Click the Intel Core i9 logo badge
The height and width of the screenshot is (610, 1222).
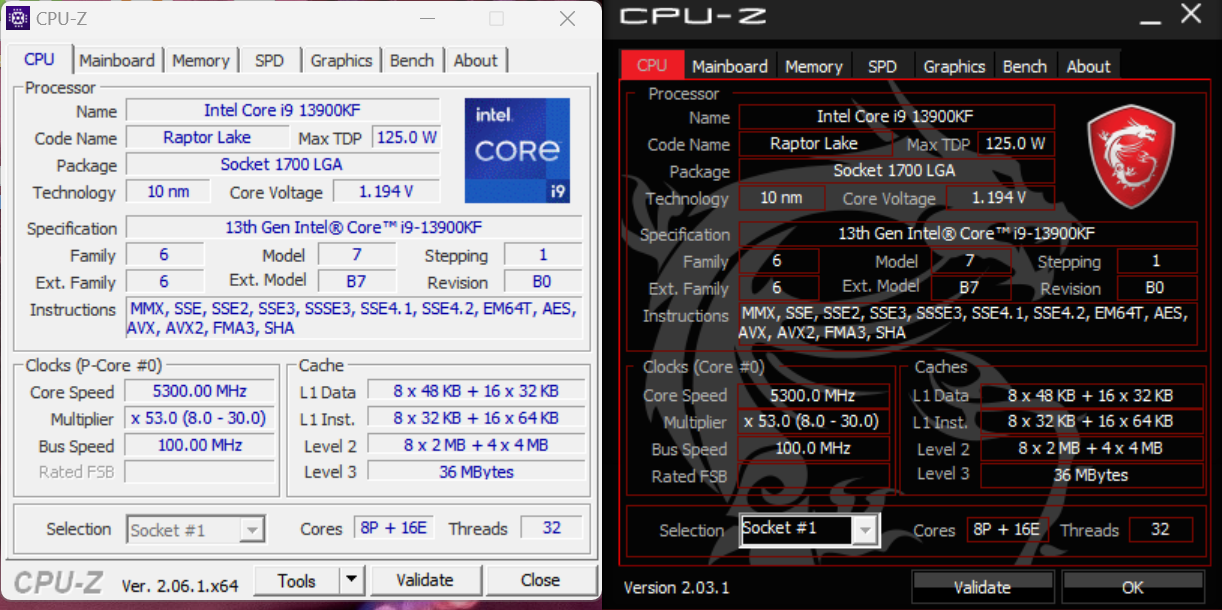(517, 150)
